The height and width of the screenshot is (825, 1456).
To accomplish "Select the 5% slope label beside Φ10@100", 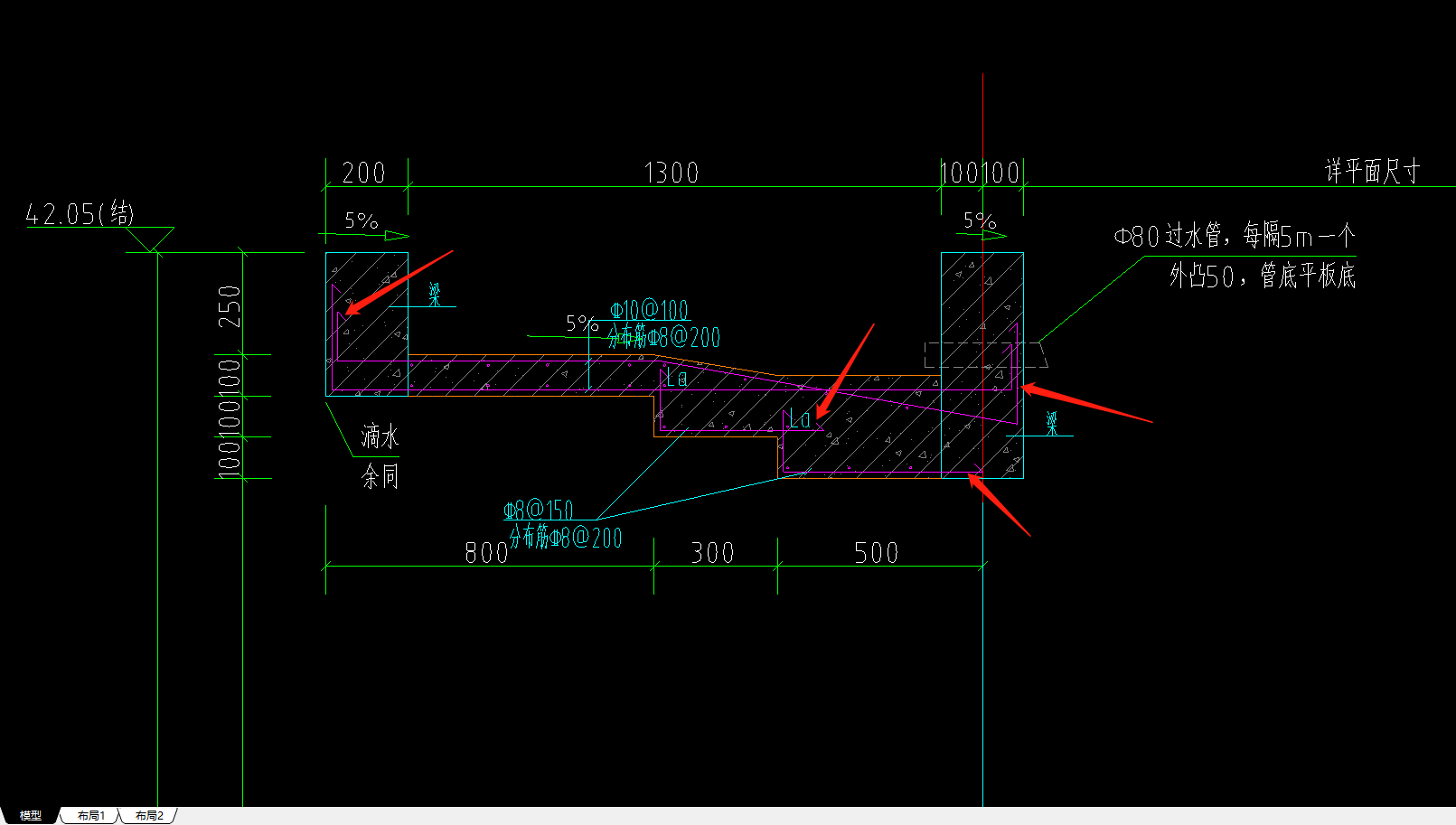I will [x=581, y=323].
